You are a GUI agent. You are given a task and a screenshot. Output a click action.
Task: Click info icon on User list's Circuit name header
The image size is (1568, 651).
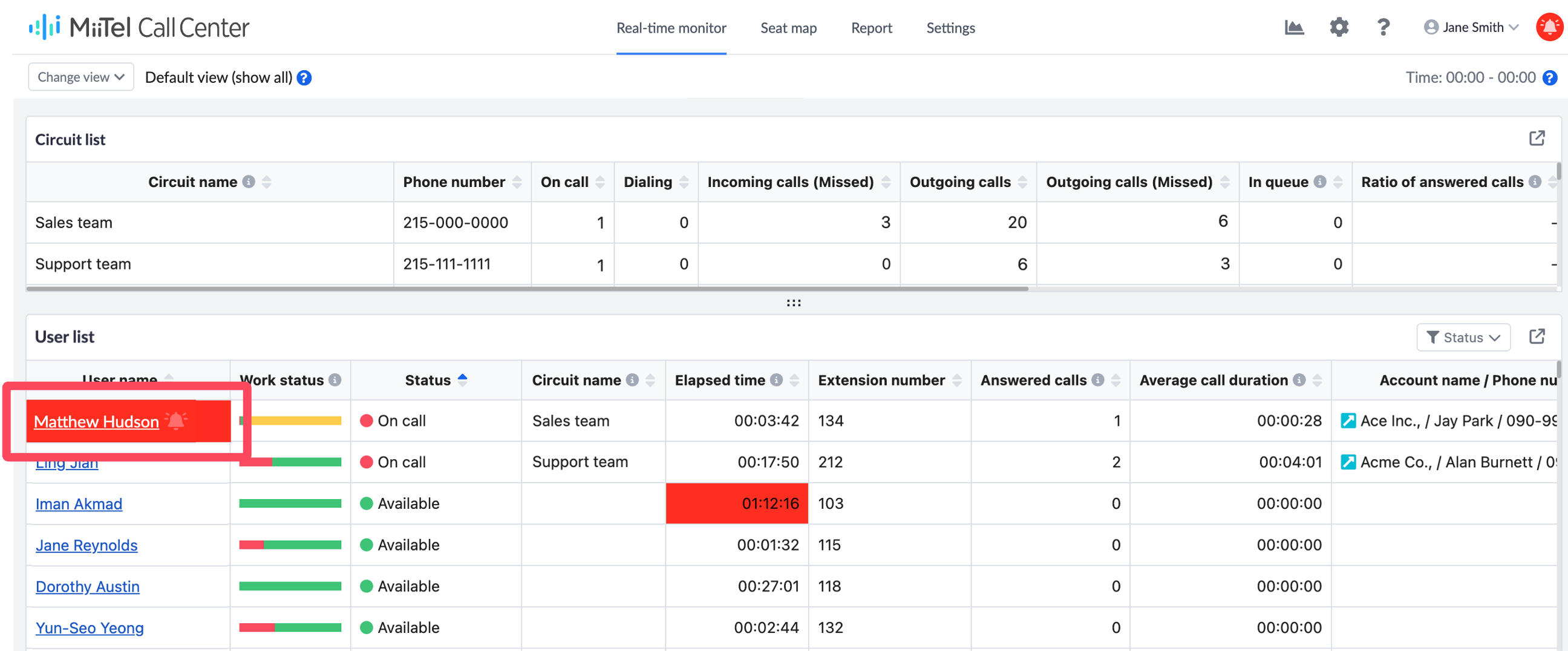[632, 380]
